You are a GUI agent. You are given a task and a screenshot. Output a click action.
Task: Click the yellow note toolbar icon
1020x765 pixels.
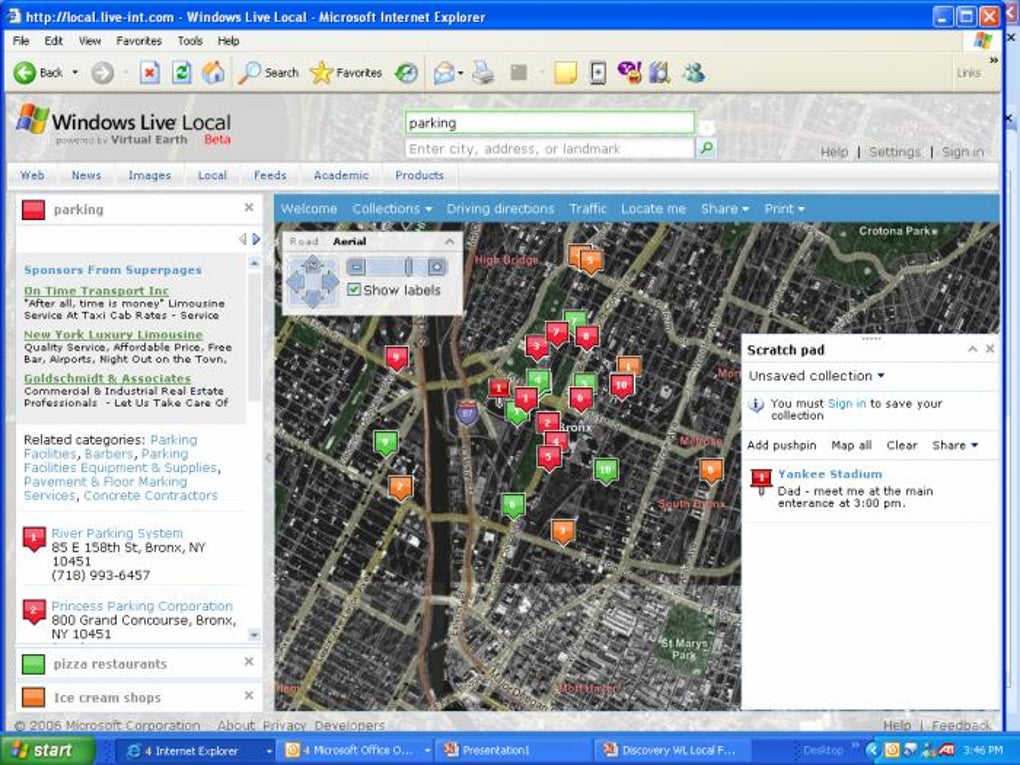pyautogui.click(x=565, y=73)
